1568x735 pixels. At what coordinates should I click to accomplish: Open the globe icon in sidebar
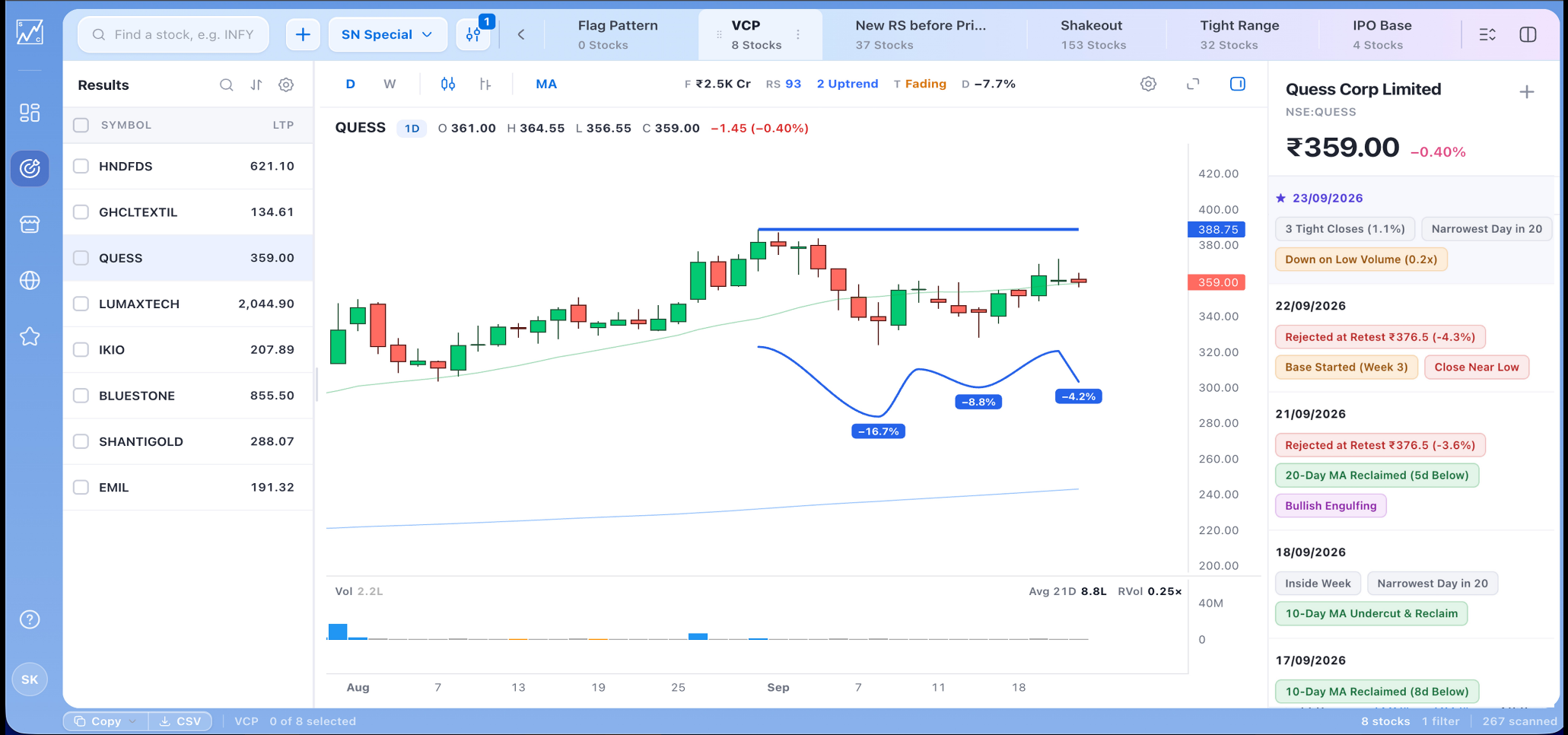pos(30,281)
